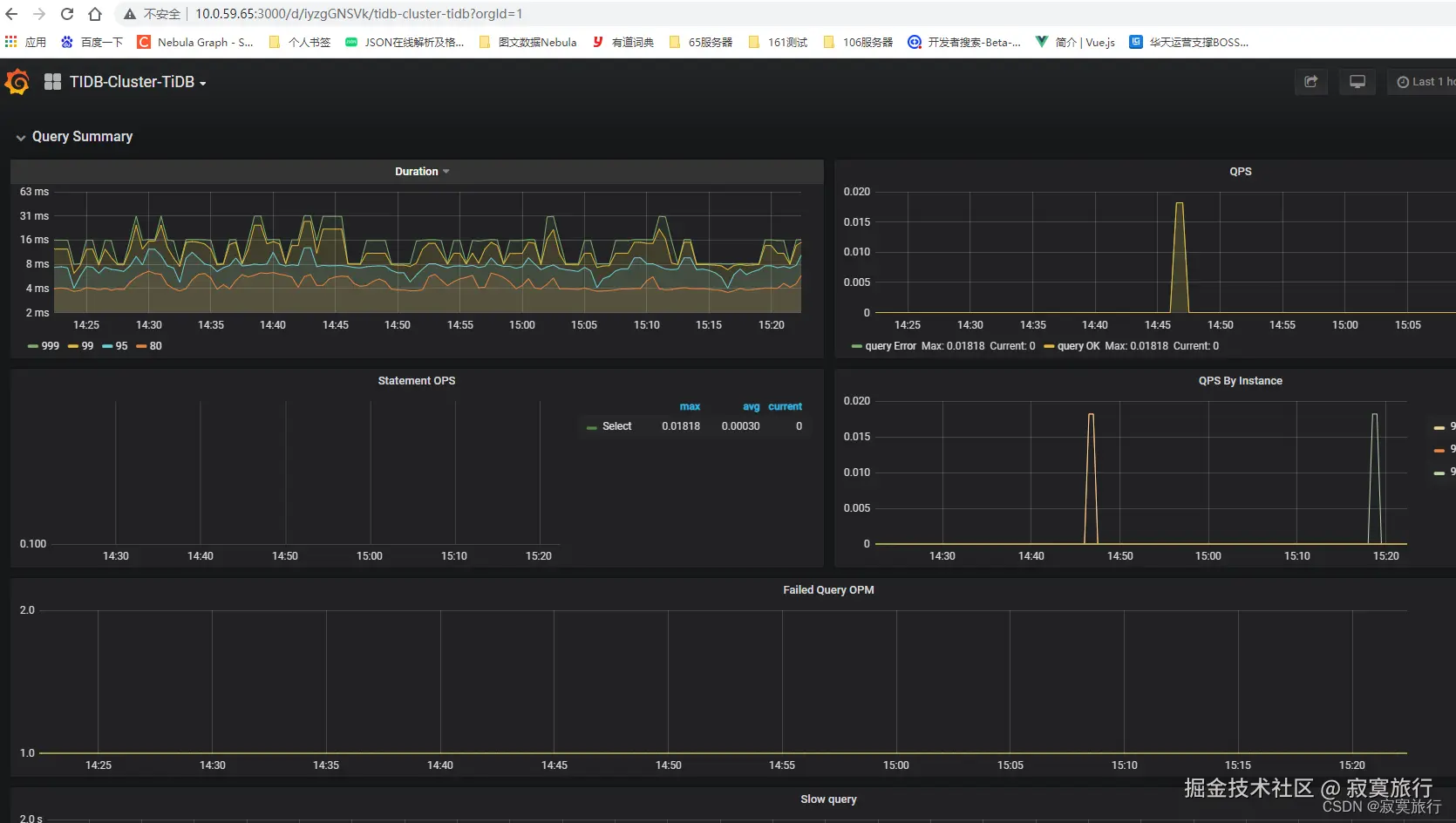Cycle view mode with monitor icon
The height and width of the screenshot is (823, 1456).
1357,82
